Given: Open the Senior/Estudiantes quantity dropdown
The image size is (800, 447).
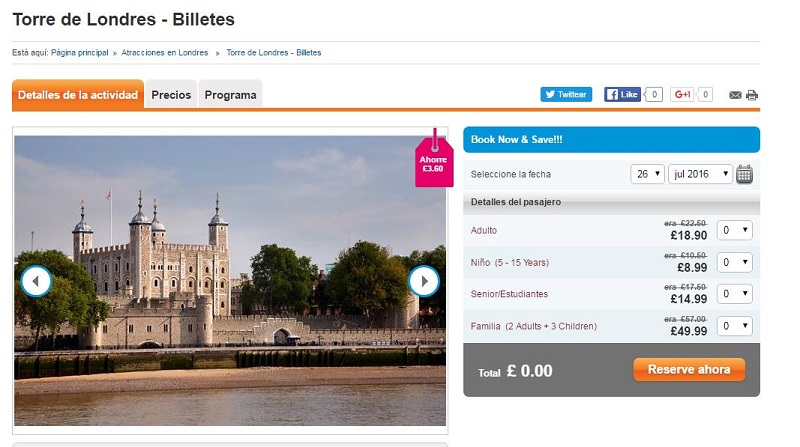Looking at the screenshot, I should click(x=735, y=294).
